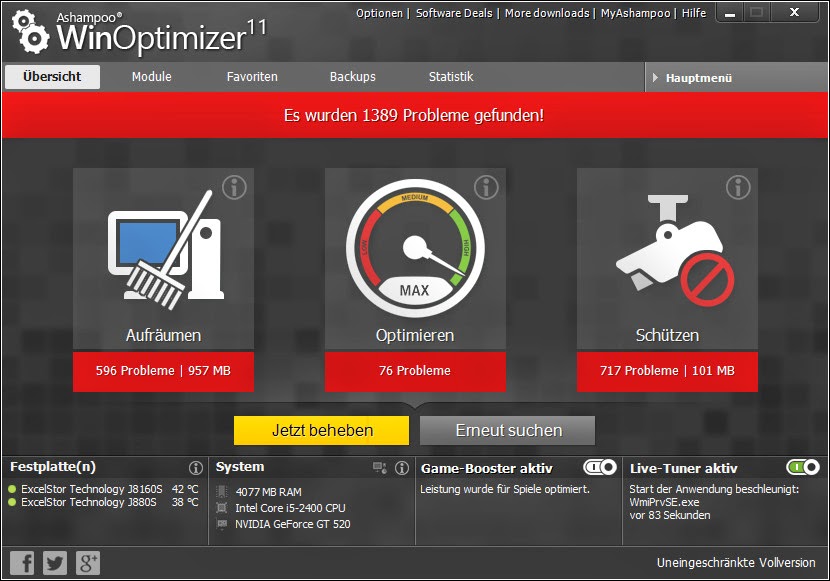Minimize the WinOptimizer window
830x581 pixels.
coord(730,13)
